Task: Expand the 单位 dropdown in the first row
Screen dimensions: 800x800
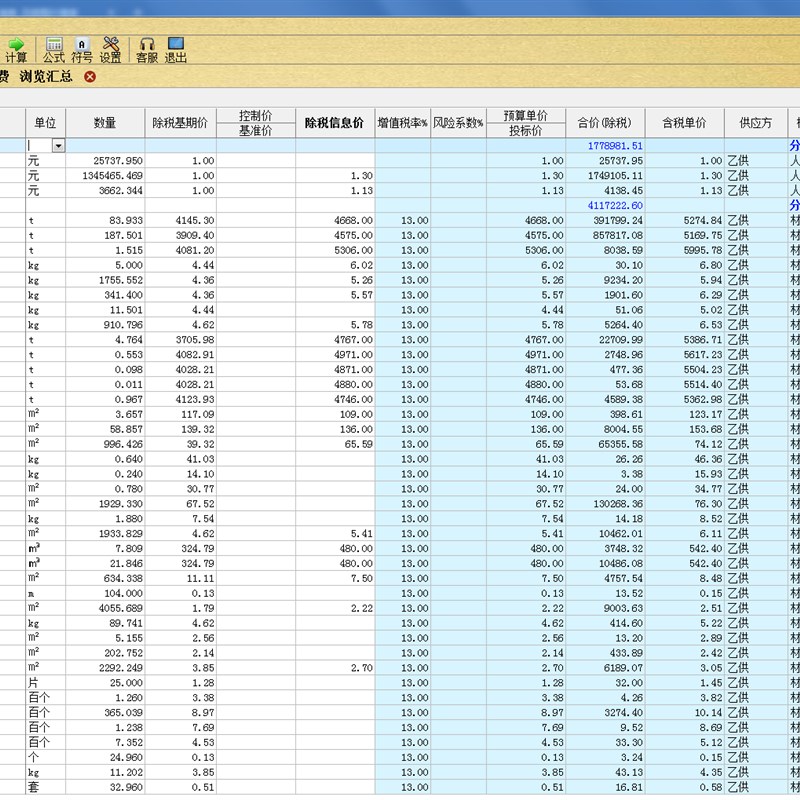Action: pos(59,146)
